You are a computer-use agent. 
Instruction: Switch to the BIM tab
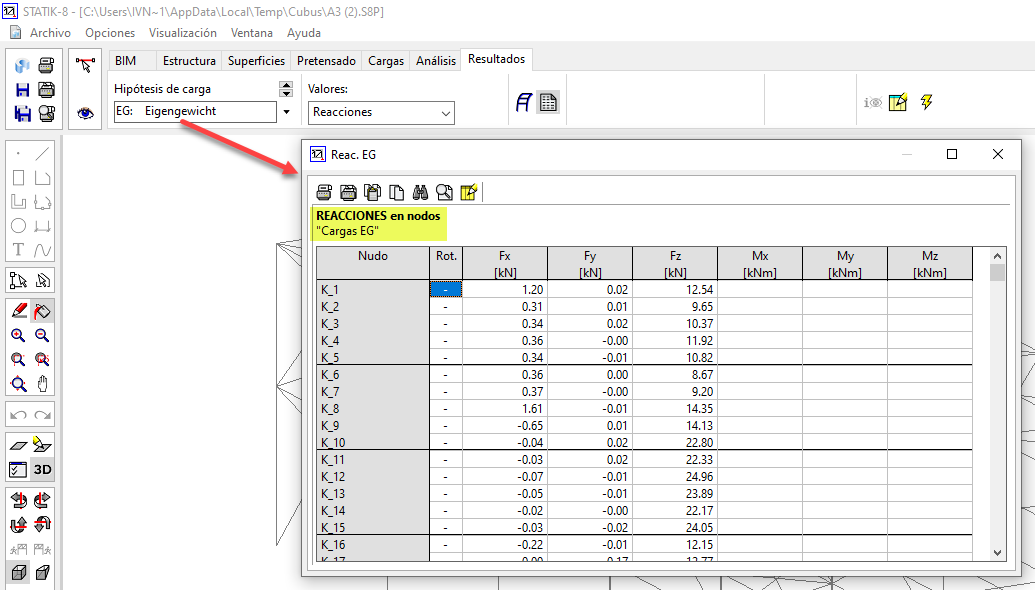click(x=125, y=61)
